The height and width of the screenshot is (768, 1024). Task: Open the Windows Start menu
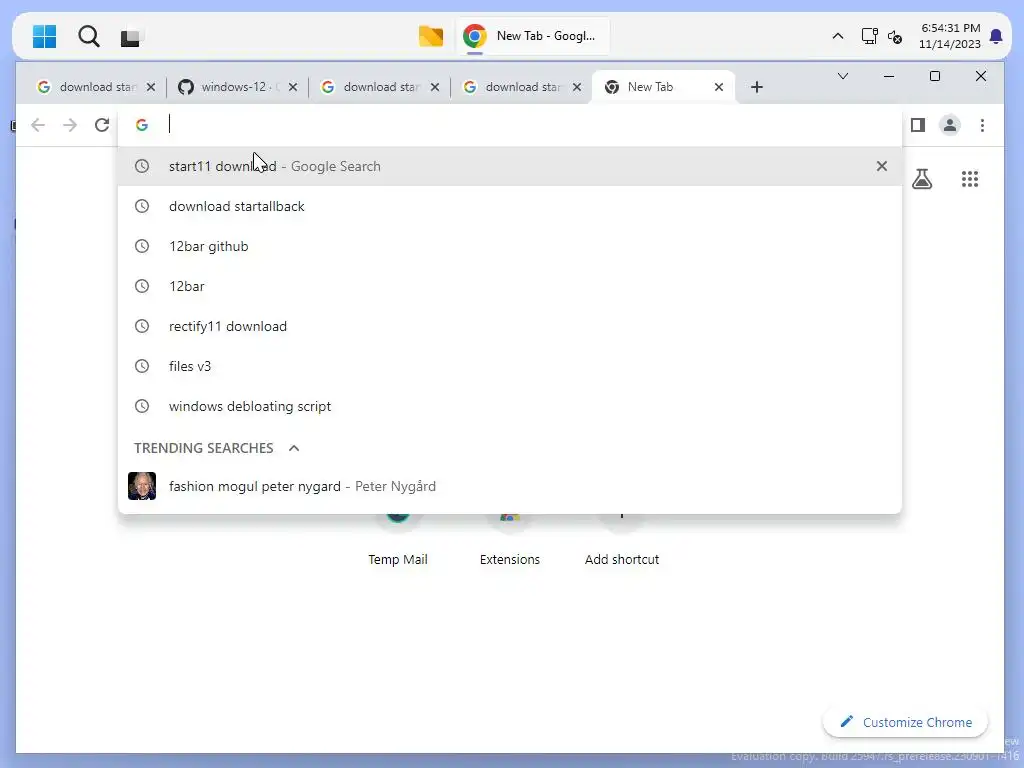tap(44, 37)
